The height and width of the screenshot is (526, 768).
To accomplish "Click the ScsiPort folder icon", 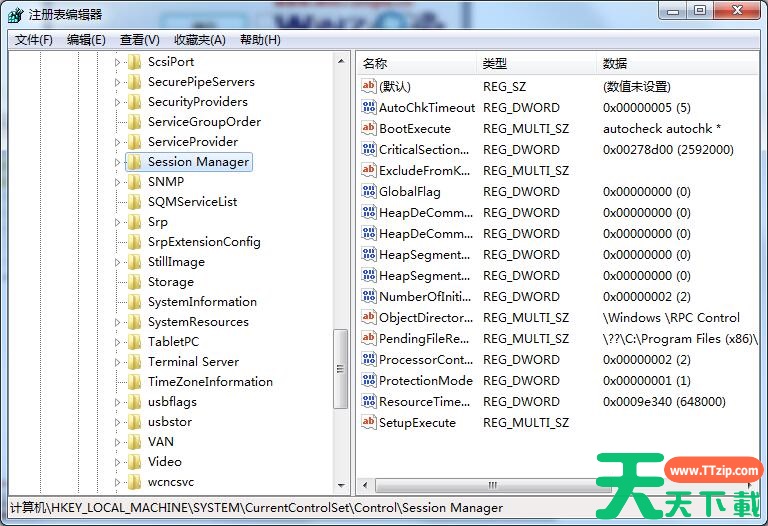I will pyautogui.click(x=134, y=62).
